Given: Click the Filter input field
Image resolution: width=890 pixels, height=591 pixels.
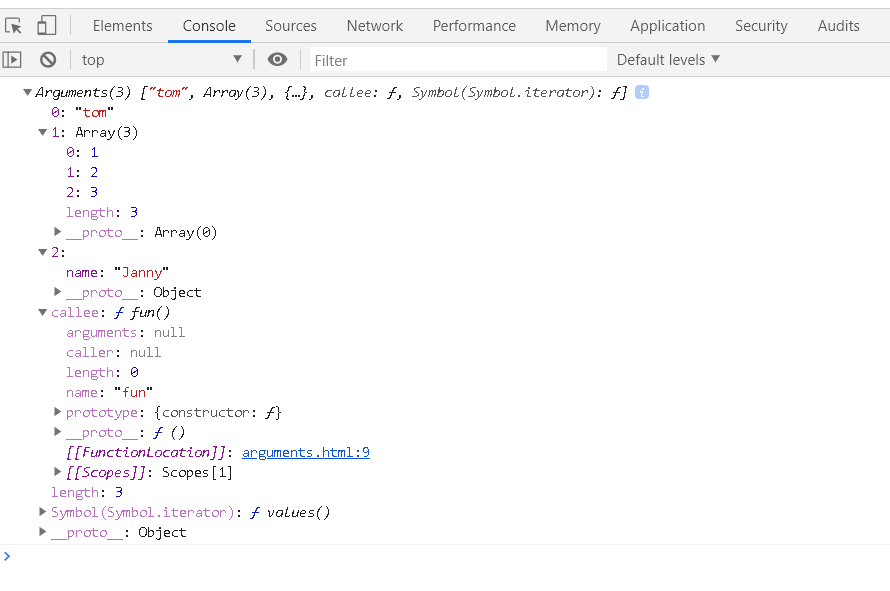Looking at the screenshot, I should [x=458, y=60].
